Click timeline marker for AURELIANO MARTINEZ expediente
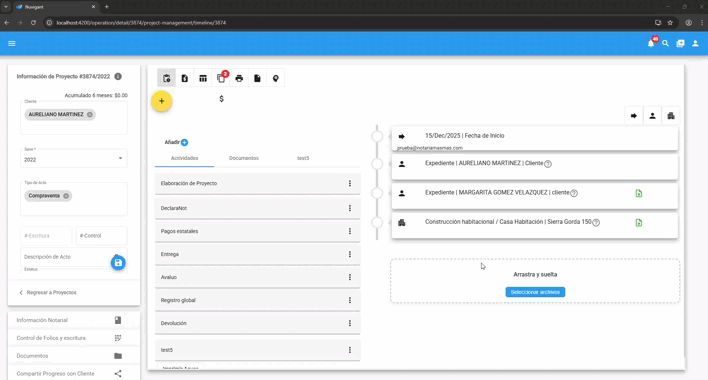Viewport: 708px width, 380px height. [x=377, y=164]
